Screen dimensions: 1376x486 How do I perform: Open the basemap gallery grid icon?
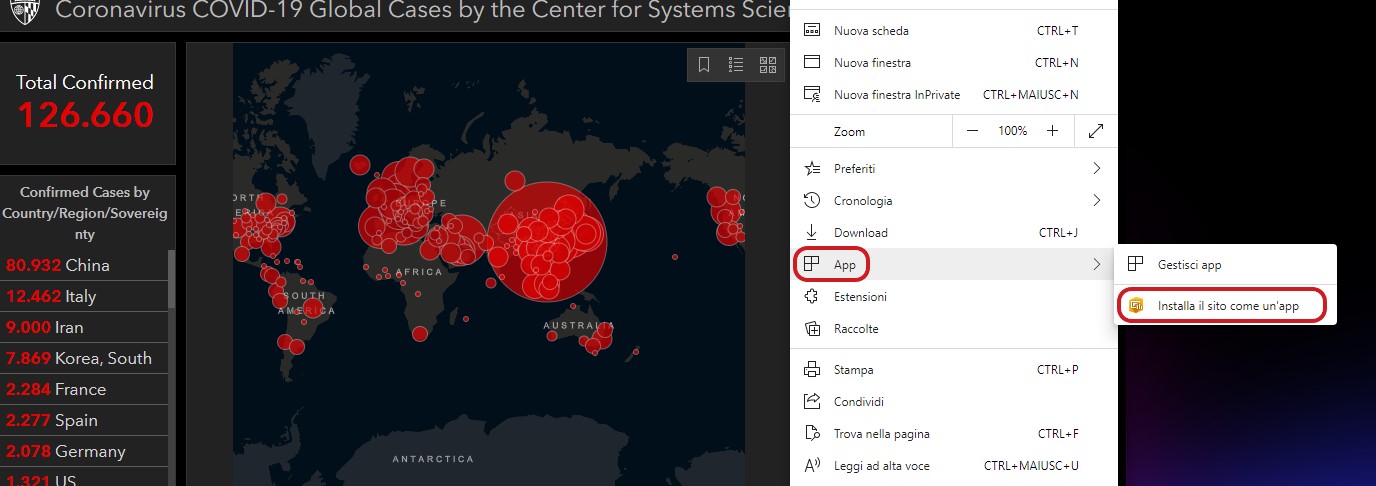click(x=768, y=65)
